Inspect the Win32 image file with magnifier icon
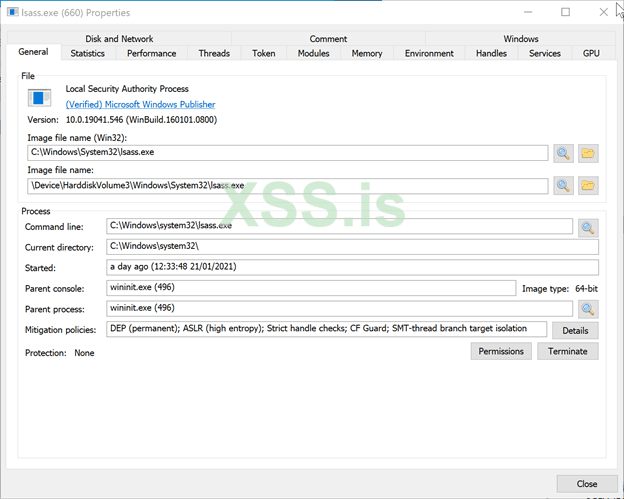The height and width of the screenshot is (499, 624). pos(563,153)
